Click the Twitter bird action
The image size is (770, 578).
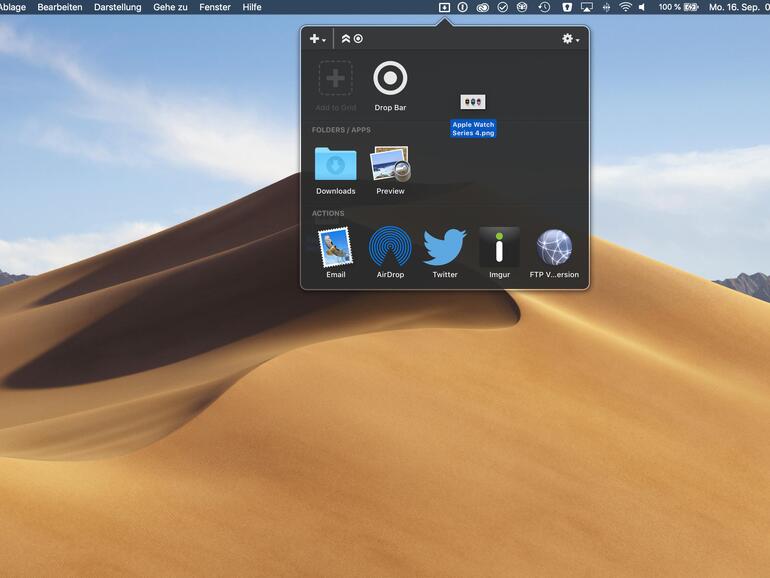[445, 247]
